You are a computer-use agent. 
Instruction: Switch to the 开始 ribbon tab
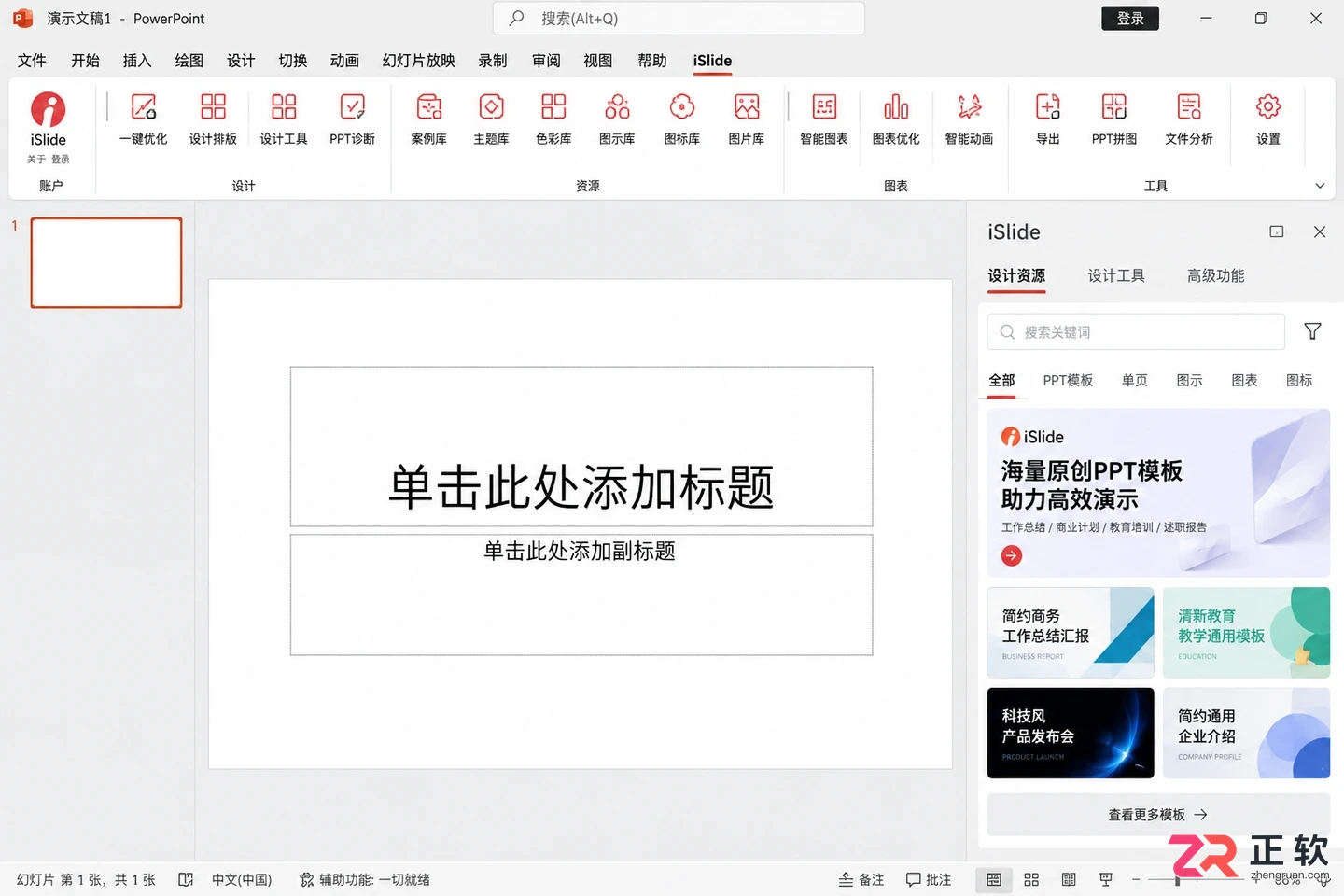pos(85,61)
